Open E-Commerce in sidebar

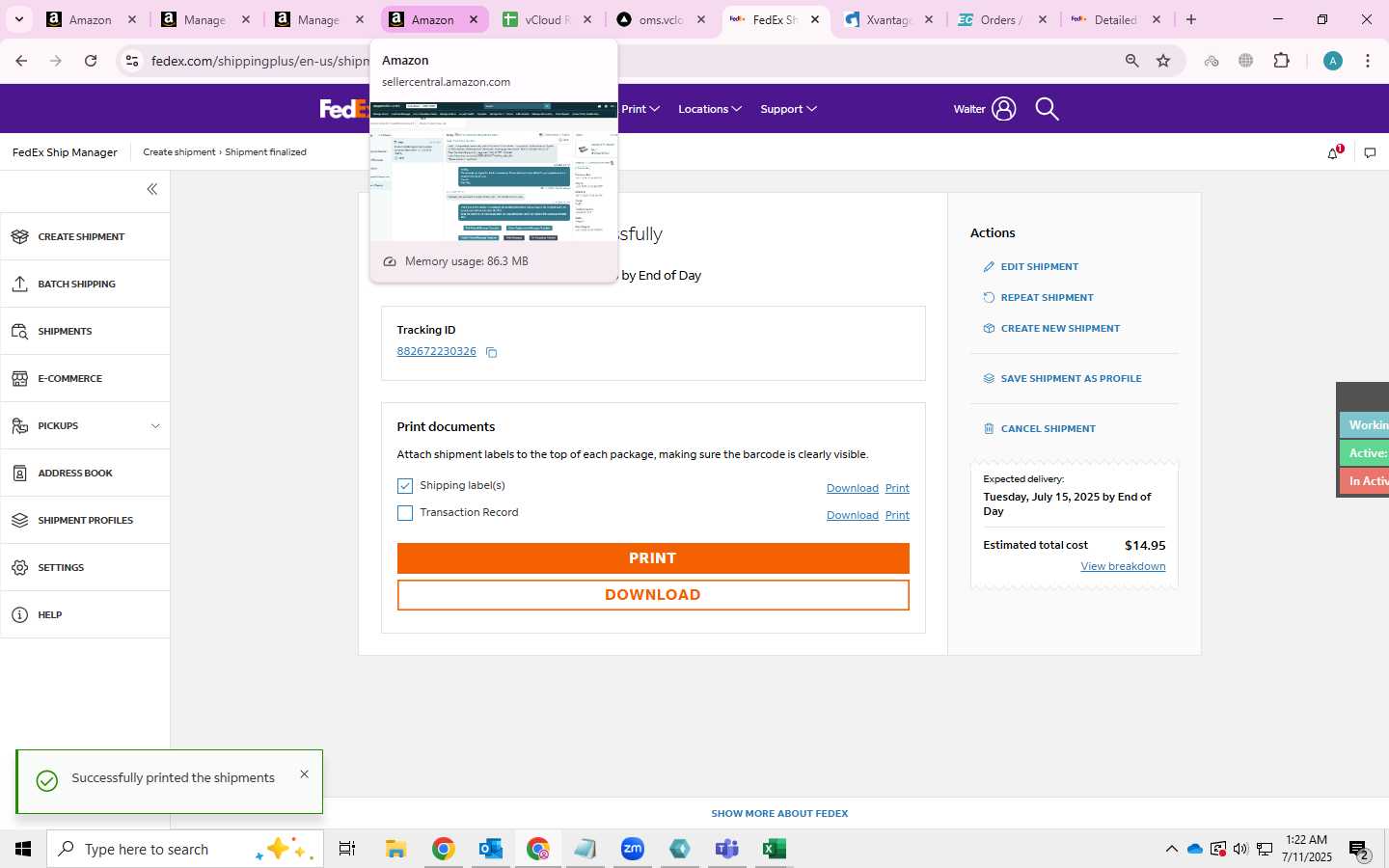85,378
